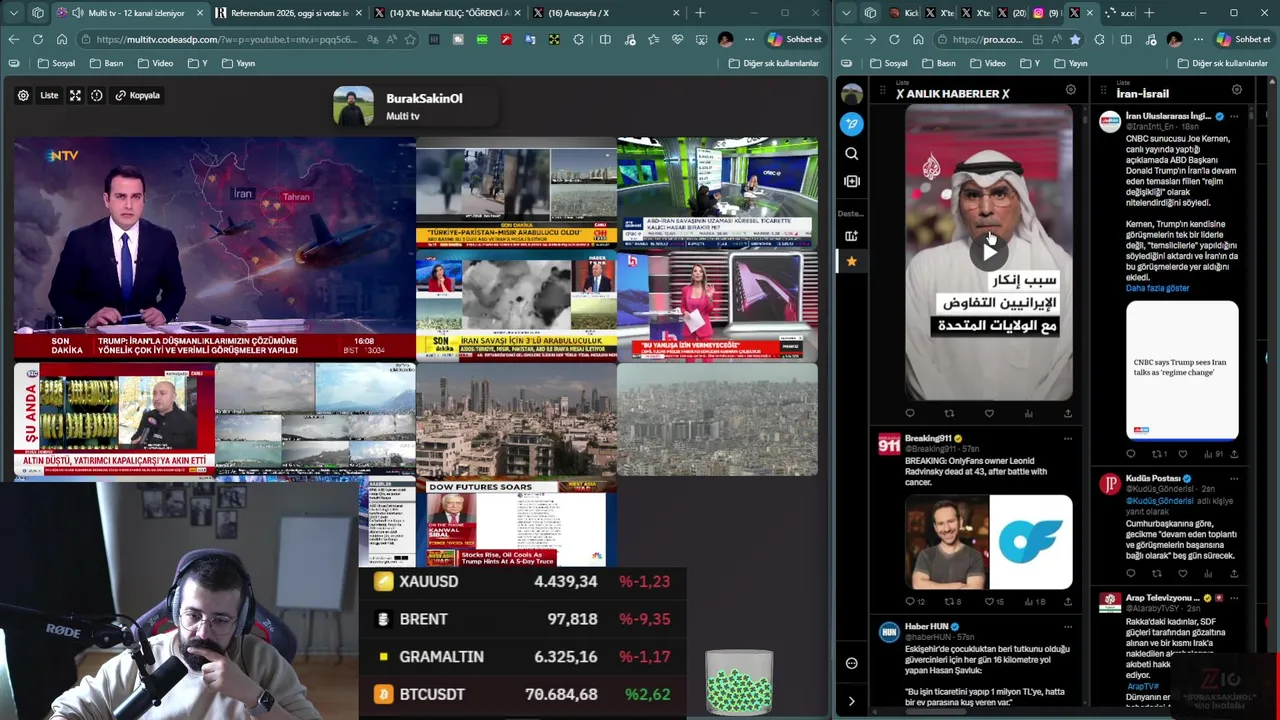
Task: Open ANLIK HABERLER column settings gear
Action: (x=1070, y=90)
